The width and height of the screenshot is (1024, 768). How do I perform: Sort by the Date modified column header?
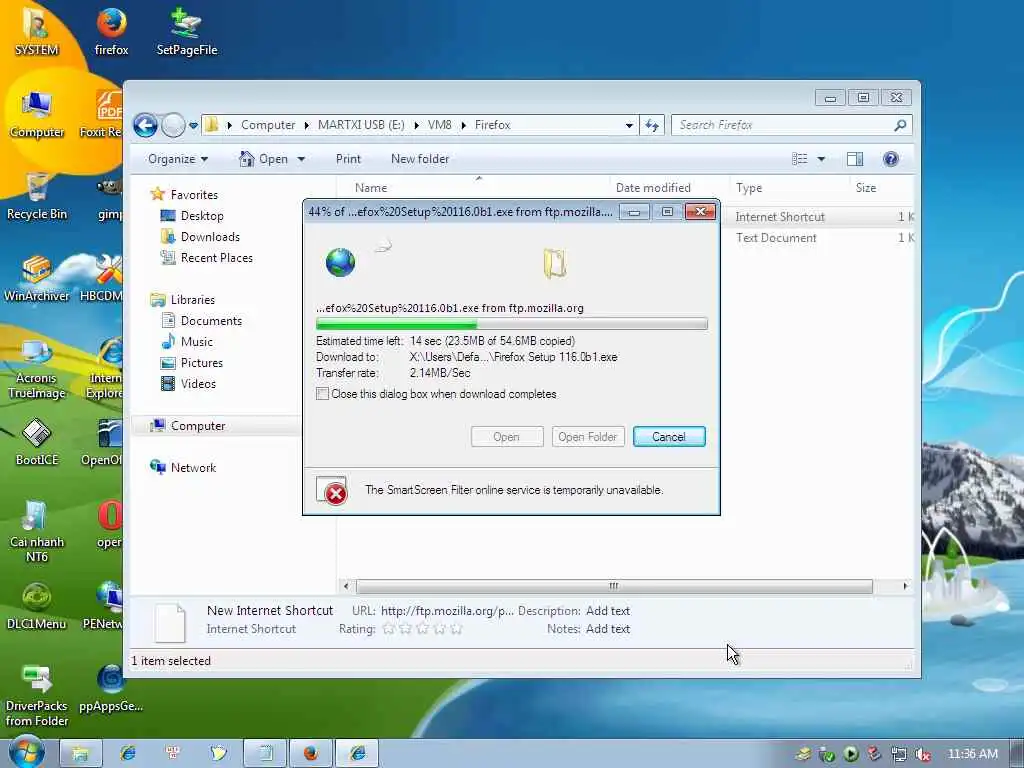click(x=653, y=187)
